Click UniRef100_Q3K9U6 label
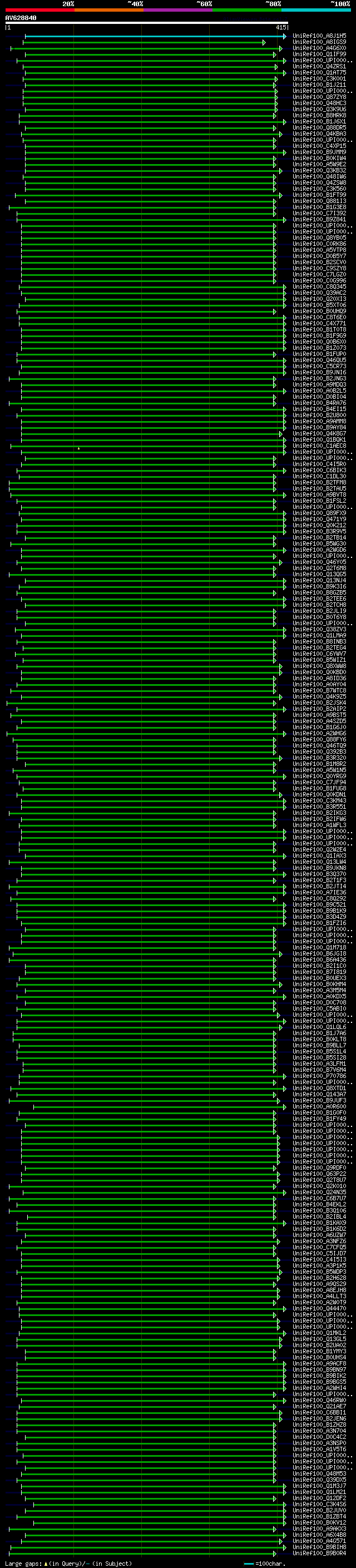Viewport: 356px width, 1568px height. pos(319,109)
